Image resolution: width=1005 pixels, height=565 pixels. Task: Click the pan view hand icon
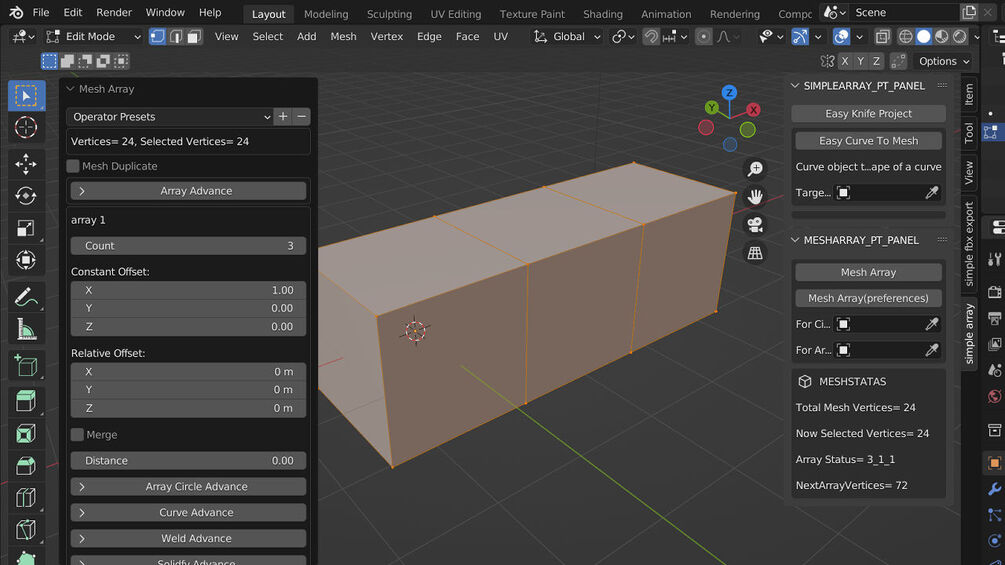point(755,197)
